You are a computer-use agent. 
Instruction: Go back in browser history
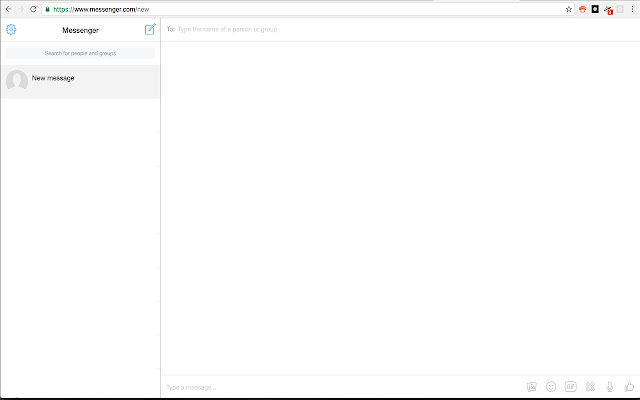point(8,9)
